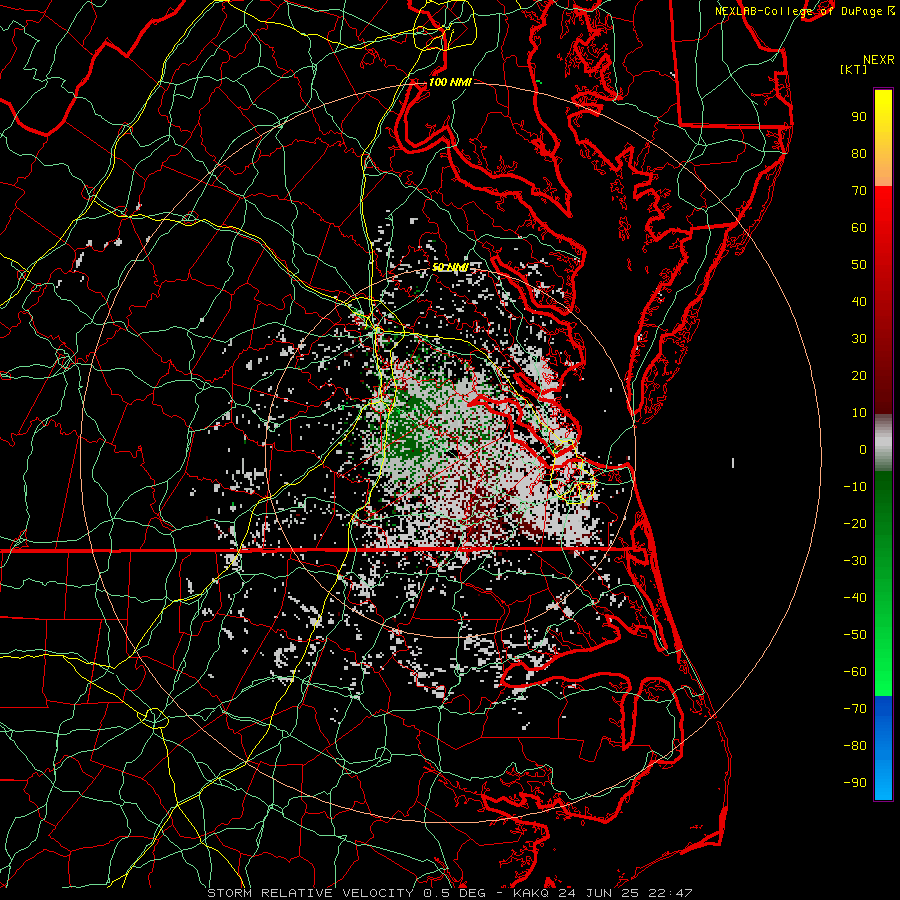Image resolution: width=900 pixels, height=900 pixels.
Task: Click the -70 scale value
Action: 855,708
